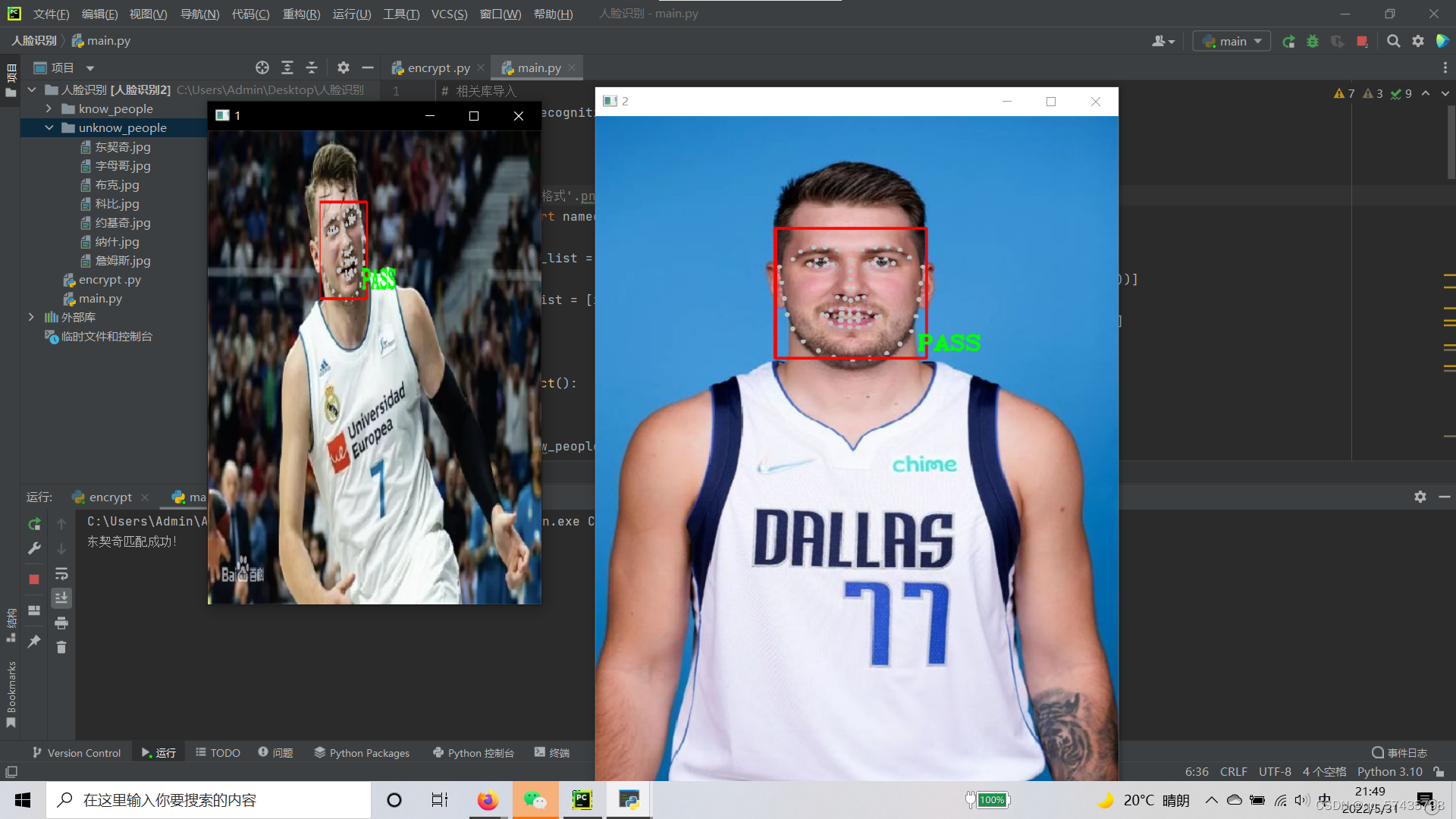Screen dimensions: 1456x819
Task: Open editor tabs more-options kebab menu
Action: pyautogui.click(x=1445, y=67)
